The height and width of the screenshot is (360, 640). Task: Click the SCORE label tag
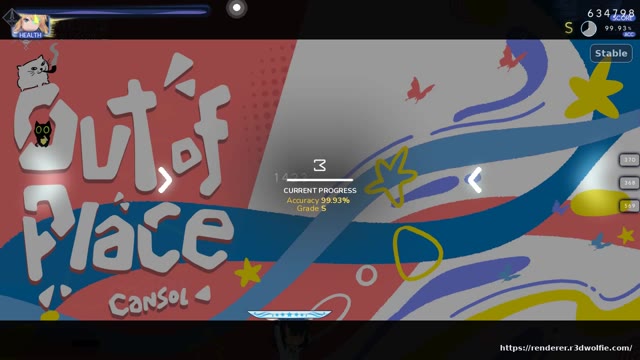pyautogui.click(x=622, y=18)
